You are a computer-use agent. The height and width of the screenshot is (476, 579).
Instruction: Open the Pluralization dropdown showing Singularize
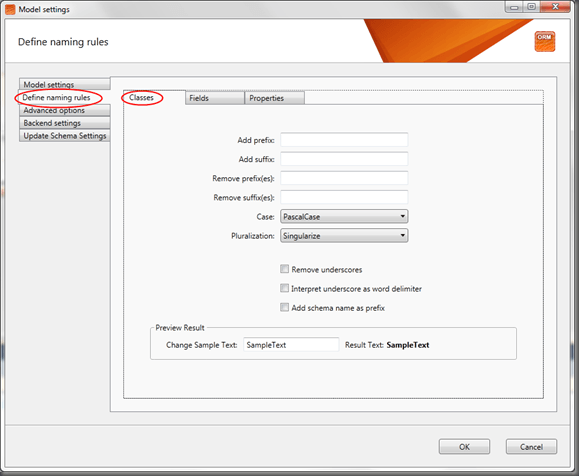(x=344, y=236)
